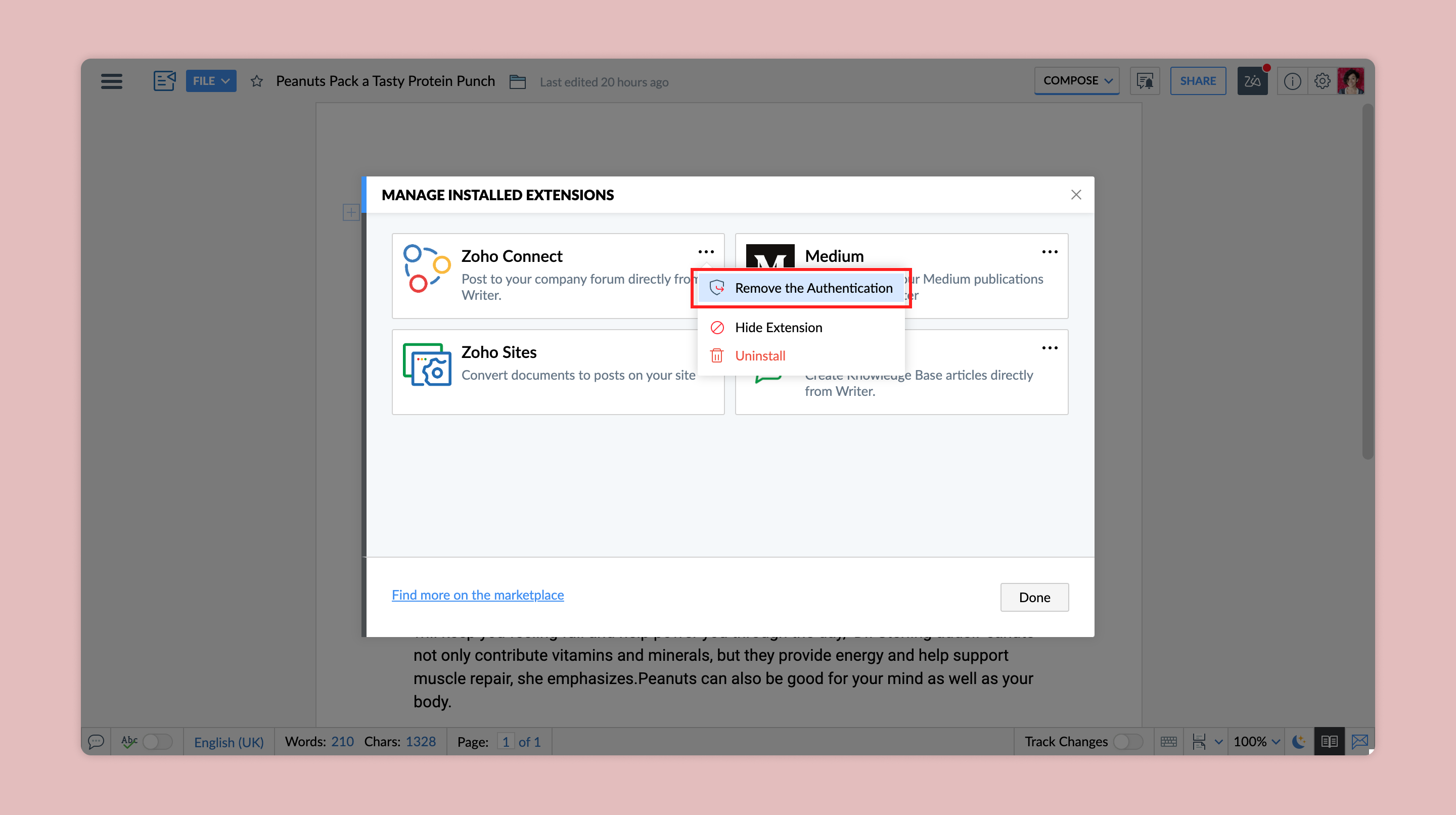Image resolution: width=1456 pixels, height=815 pixels.
Task: Toggle the Track Changes switch
Action: click(x=1128, y=742)
